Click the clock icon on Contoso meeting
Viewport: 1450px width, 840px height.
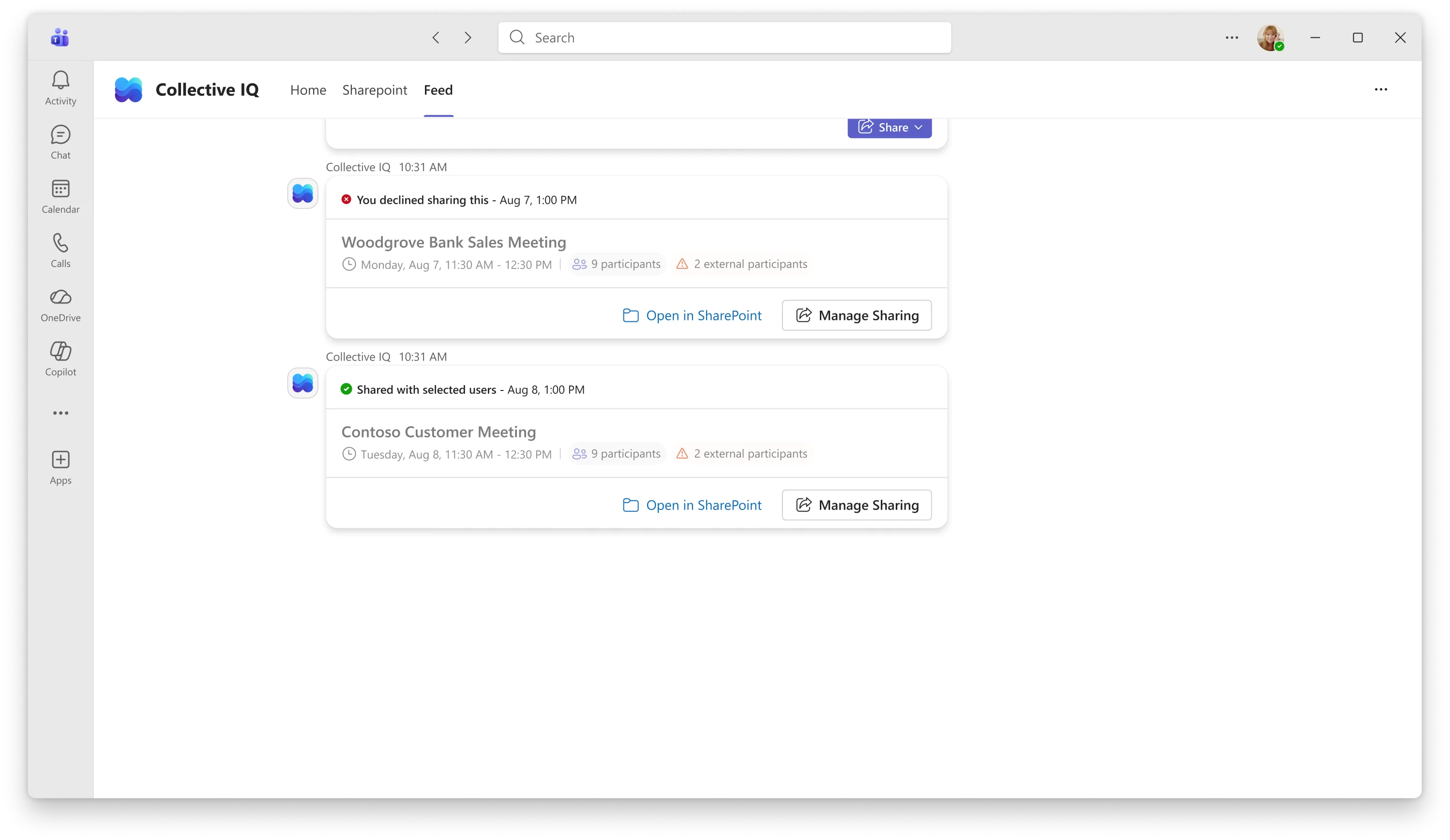[x=348, y=454]
